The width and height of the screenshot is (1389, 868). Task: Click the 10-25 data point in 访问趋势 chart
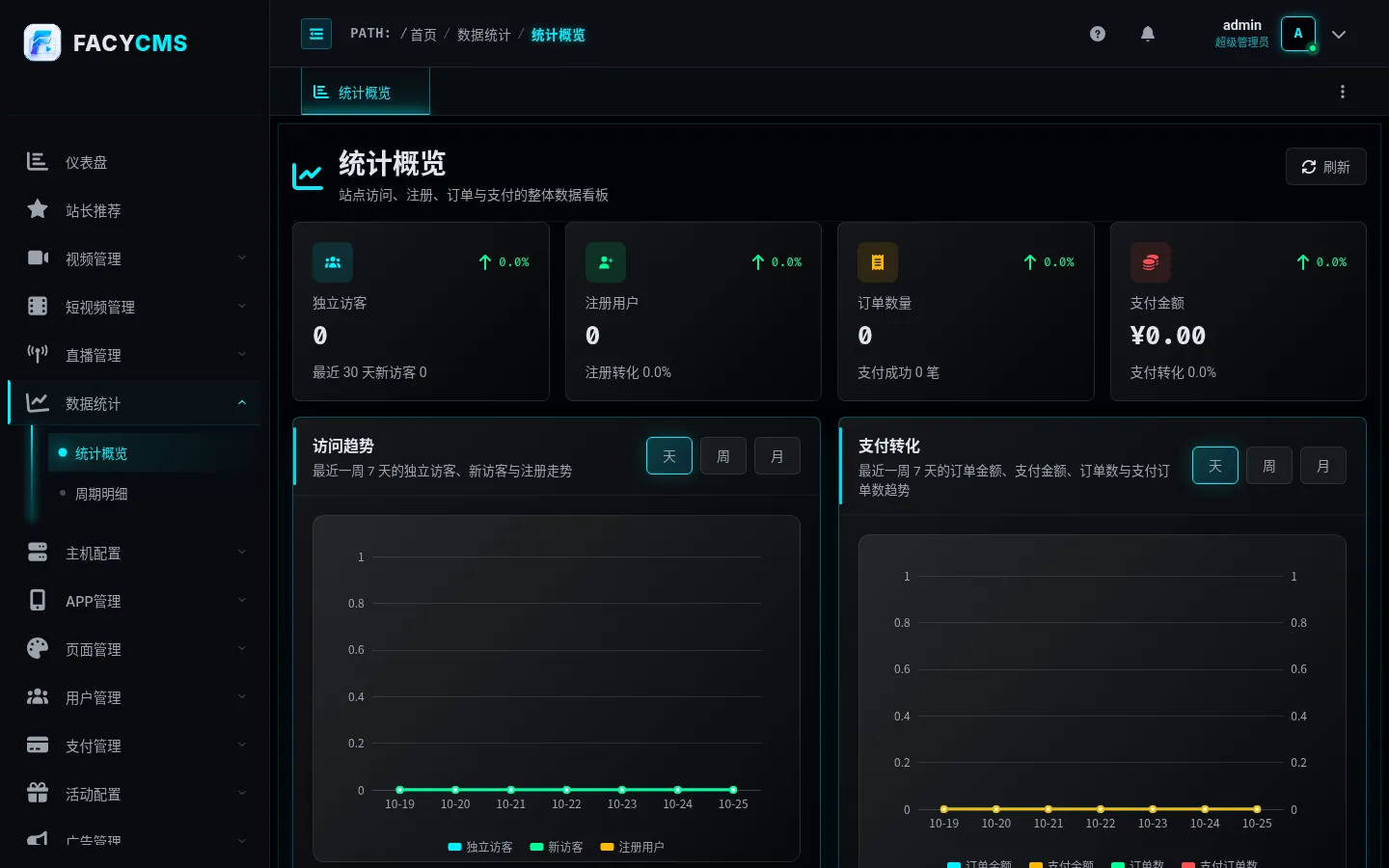pyautogui.click(x=733, y=790)
